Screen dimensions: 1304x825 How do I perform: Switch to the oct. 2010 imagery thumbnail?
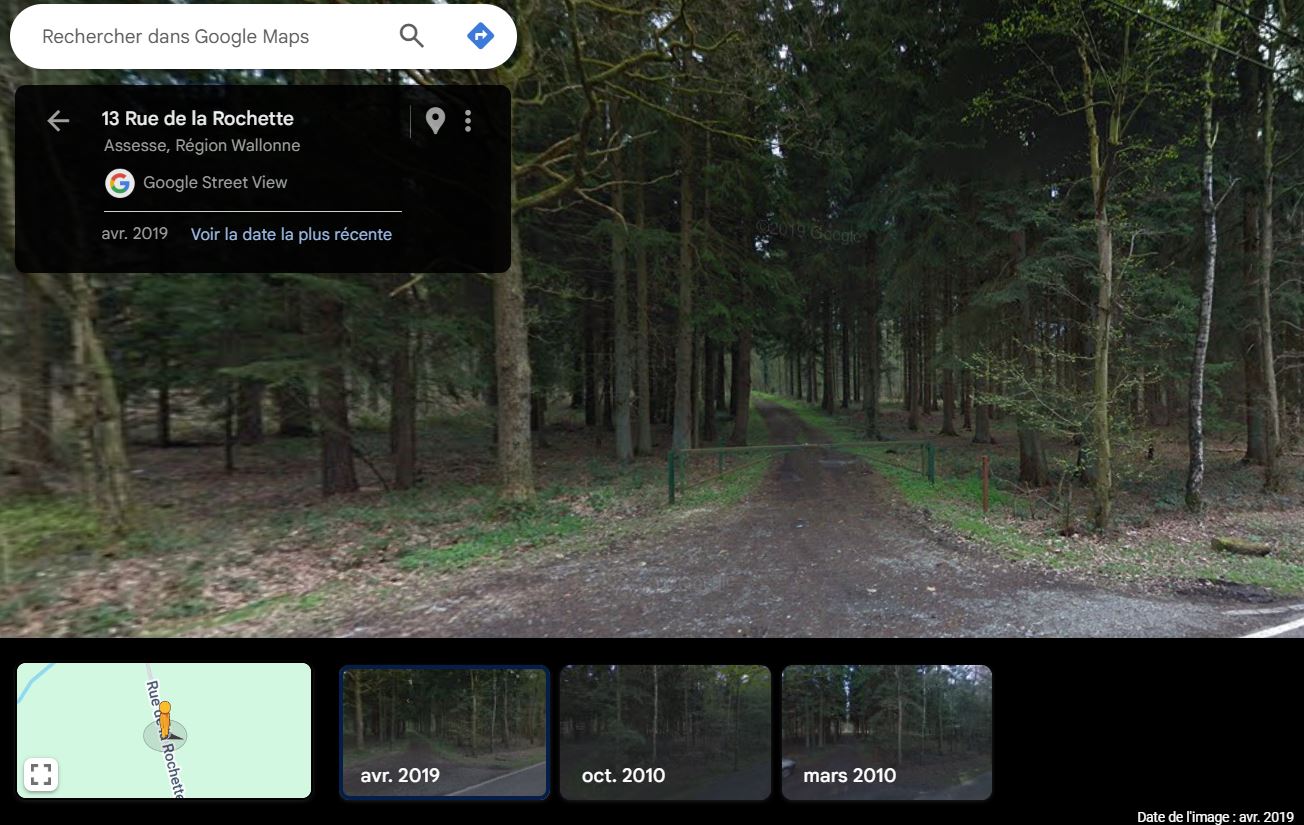665,733
